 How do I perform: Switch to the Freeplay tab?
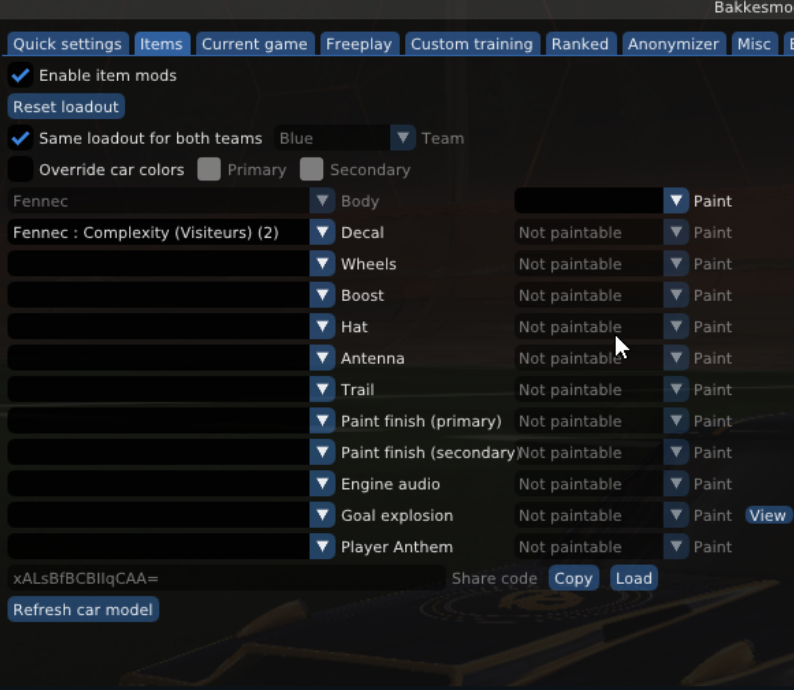360,44
